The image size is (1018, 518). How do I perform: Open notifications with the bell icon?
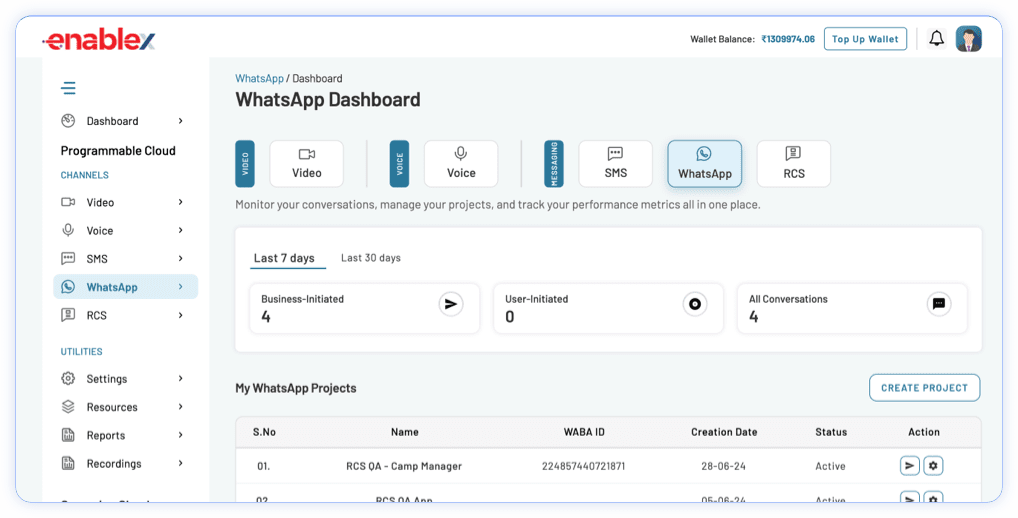(936, 38)
